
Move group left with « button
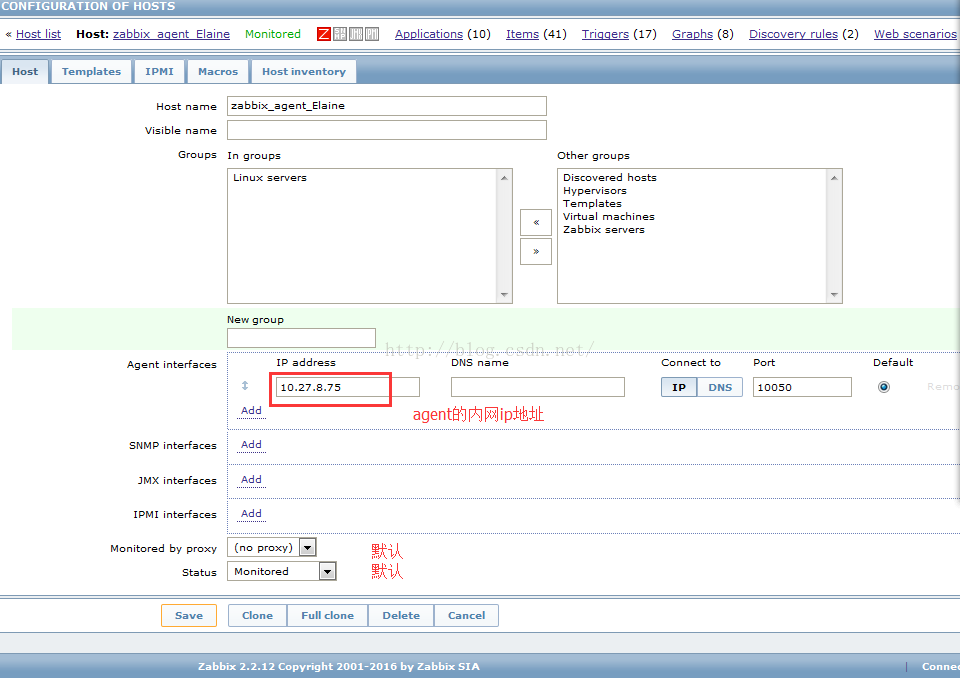tap(536, 222)
